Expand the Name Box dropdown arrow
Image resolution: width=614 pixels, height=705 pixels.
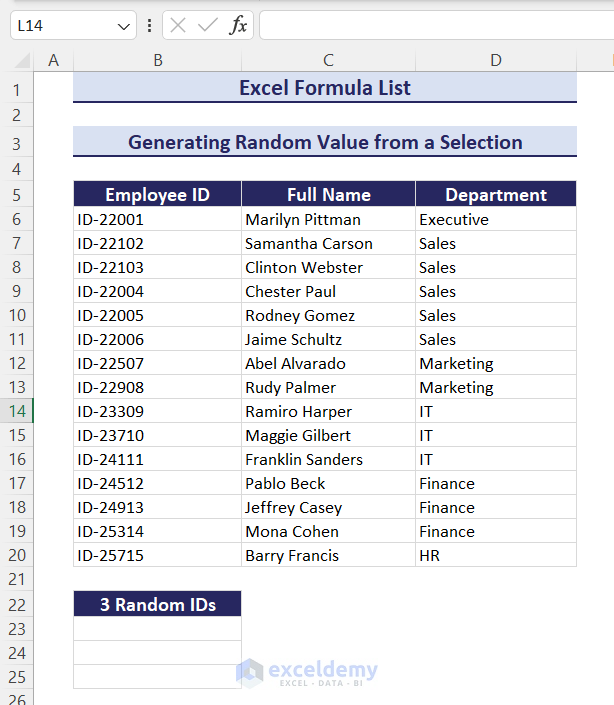(x=123, y=26)
